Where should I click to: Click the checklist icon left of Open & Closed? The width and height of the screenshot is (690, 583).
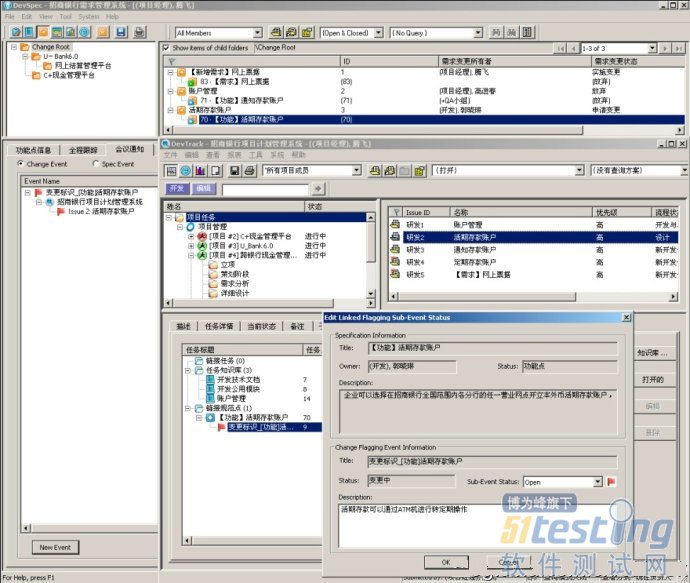(x=307, y=33)
